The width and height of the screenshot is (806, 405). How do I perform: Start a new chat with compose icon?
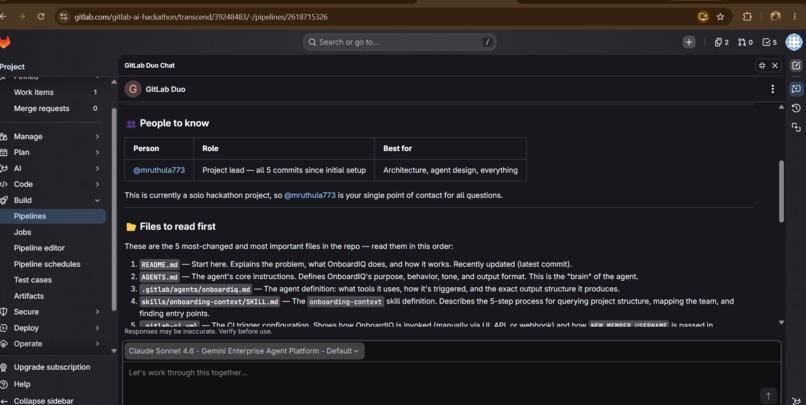(x=796, y=65)
